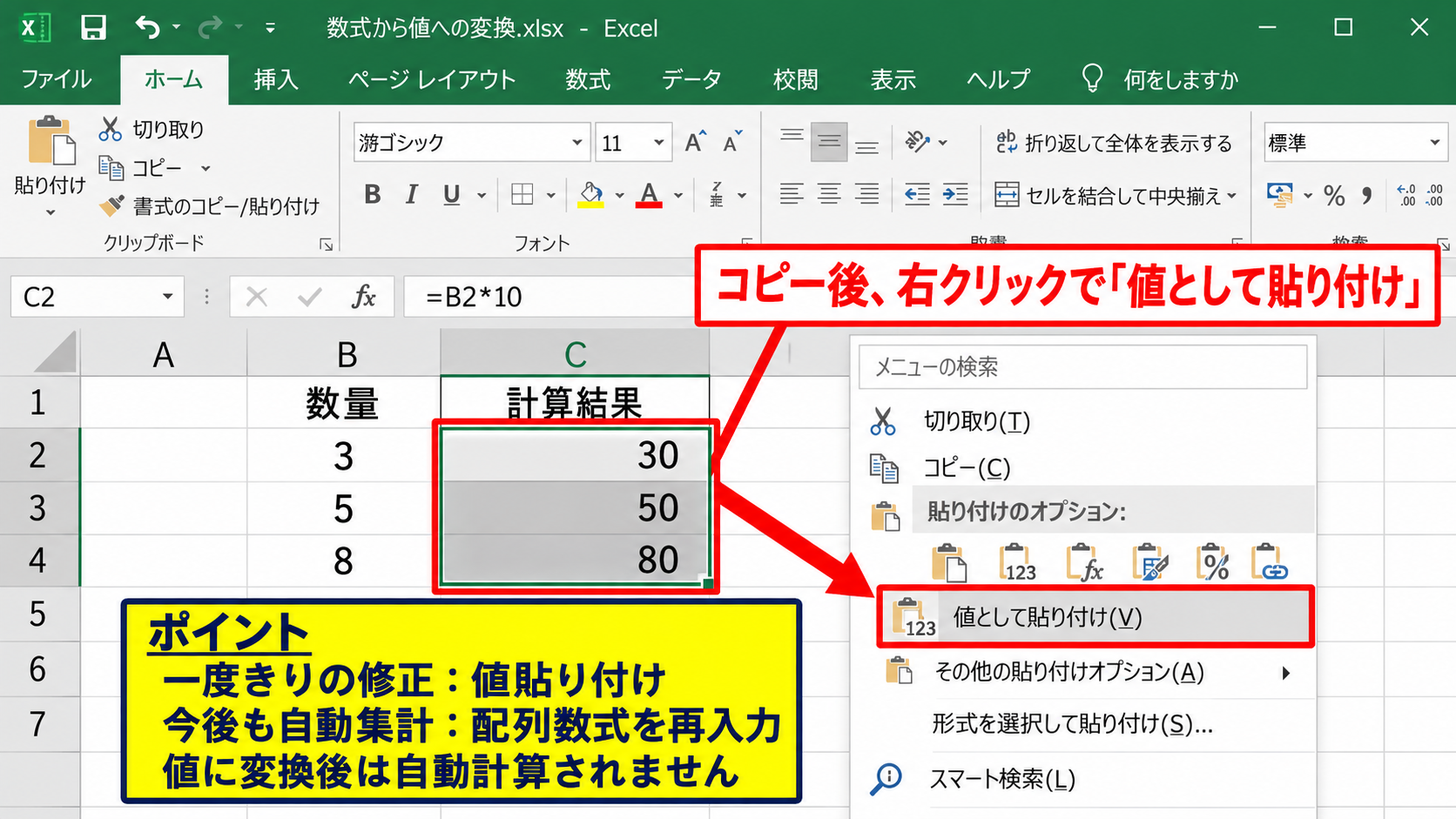This screenshot has height=819, width=1456.
Task: Expand merge and center options arrow
Action: [x=1231, y=196]
